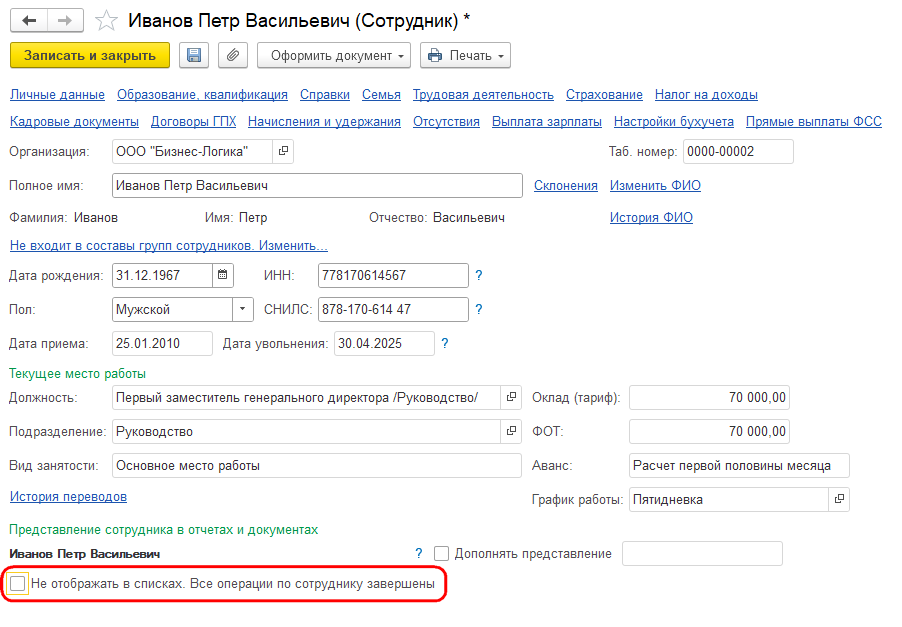This screenshot has height=627, width=902.
Task: Open the Подразделение record via its icon
Action: click(511, 431)
